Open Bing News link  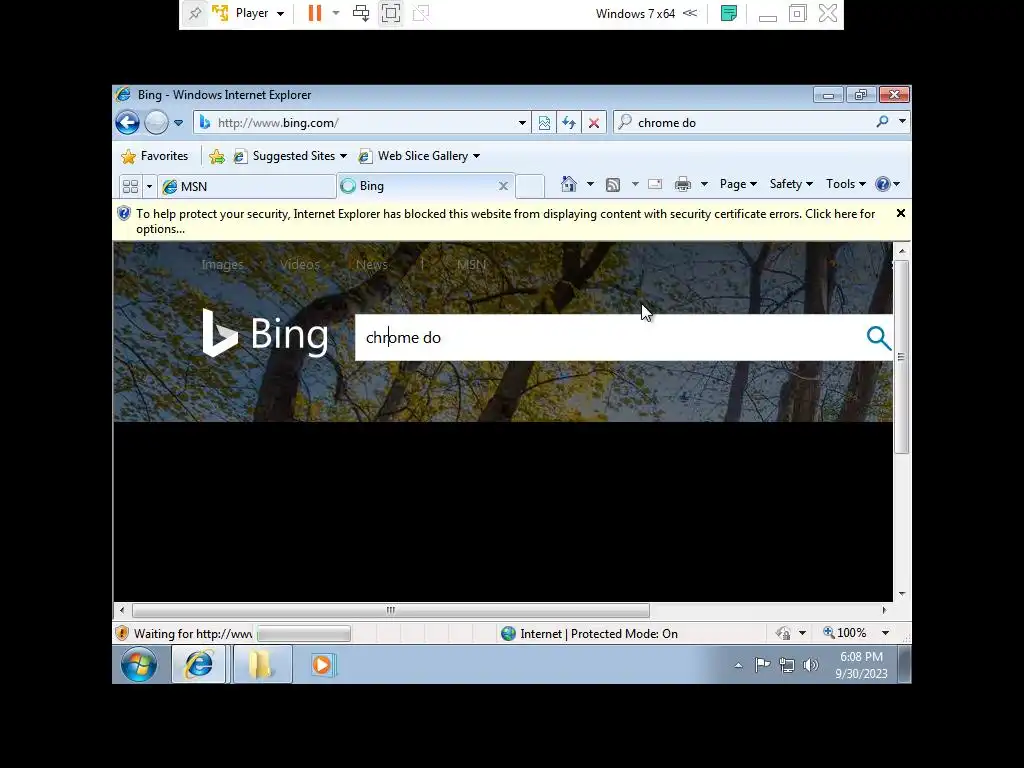[x=372, y=264]
